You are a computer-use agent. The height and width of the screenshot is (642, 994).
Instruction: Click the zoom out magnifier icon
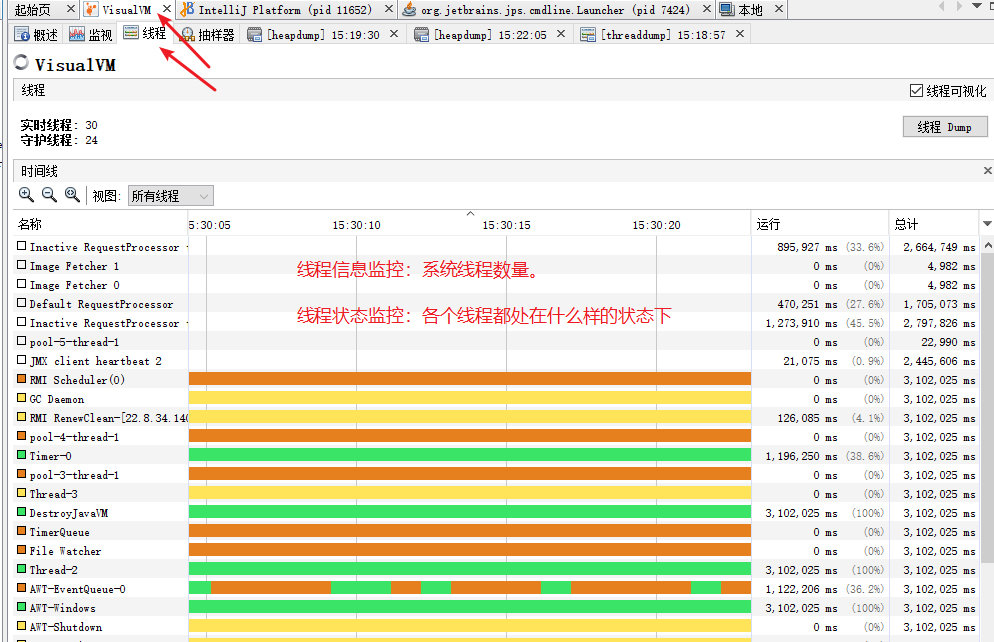(49, 195)
